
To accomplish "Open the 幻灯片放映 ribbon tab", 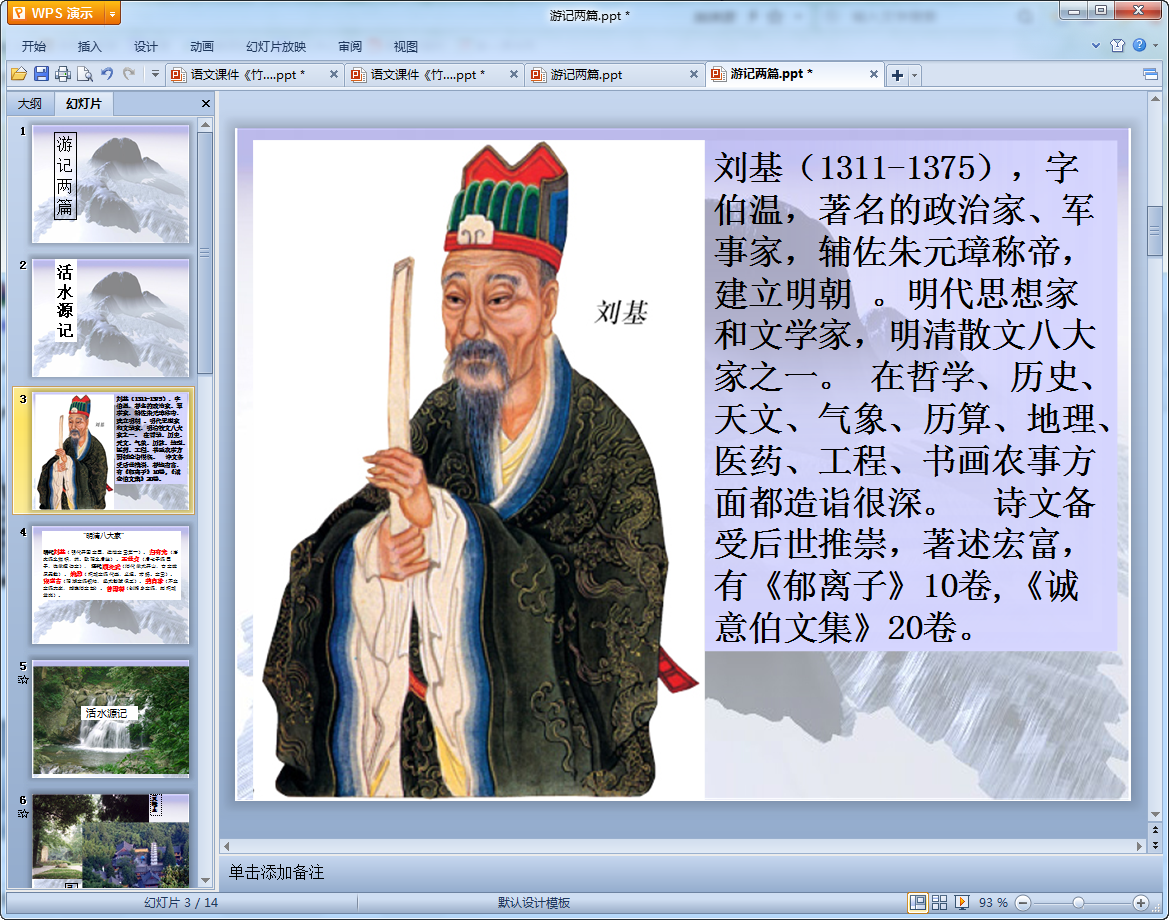I will [276, 46].
